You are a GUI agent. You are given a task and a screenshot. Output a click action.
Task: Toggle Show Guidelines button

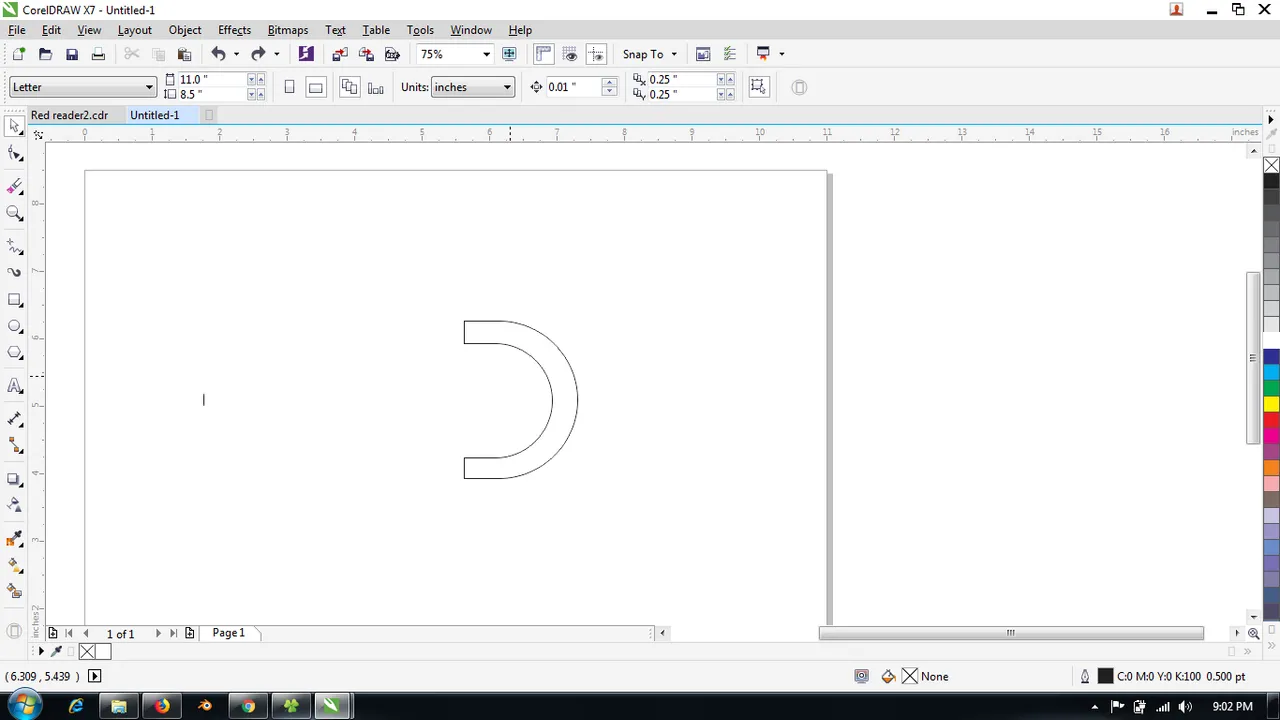tap(596, 54)
